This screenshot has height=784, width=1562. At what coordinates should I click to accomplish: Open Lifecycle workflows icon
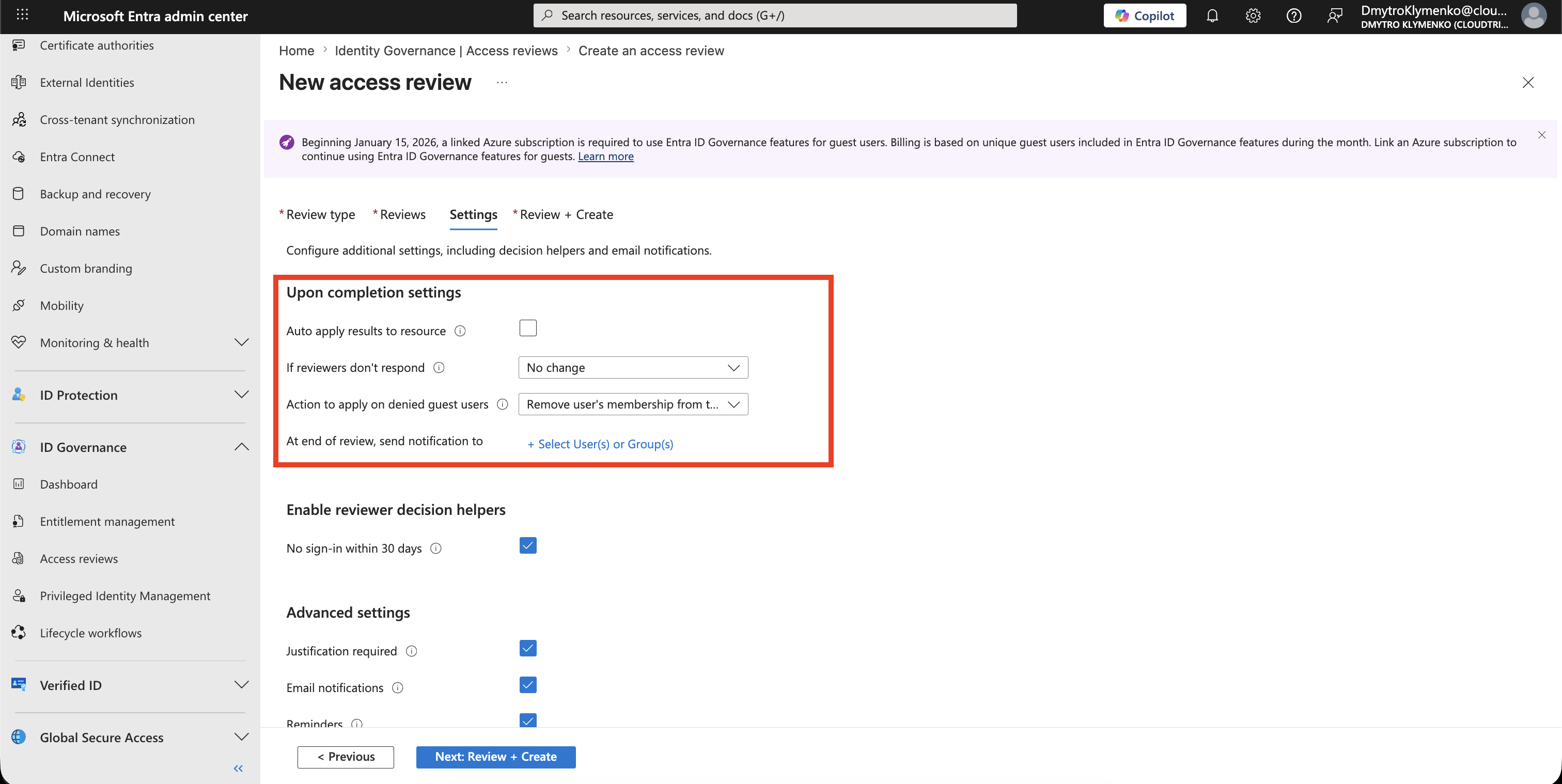point(19,632)
